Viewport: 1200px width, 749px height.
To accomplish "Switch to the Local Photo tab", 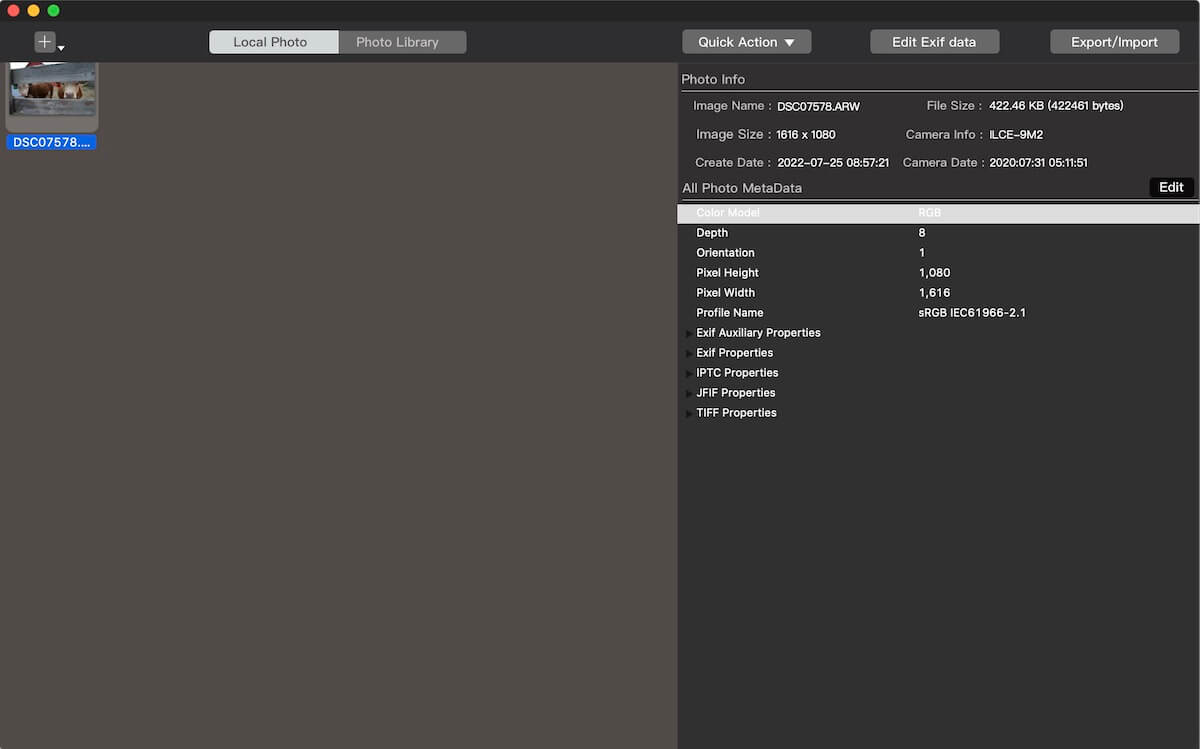I will pyautogui.click(x=274, y=42).
